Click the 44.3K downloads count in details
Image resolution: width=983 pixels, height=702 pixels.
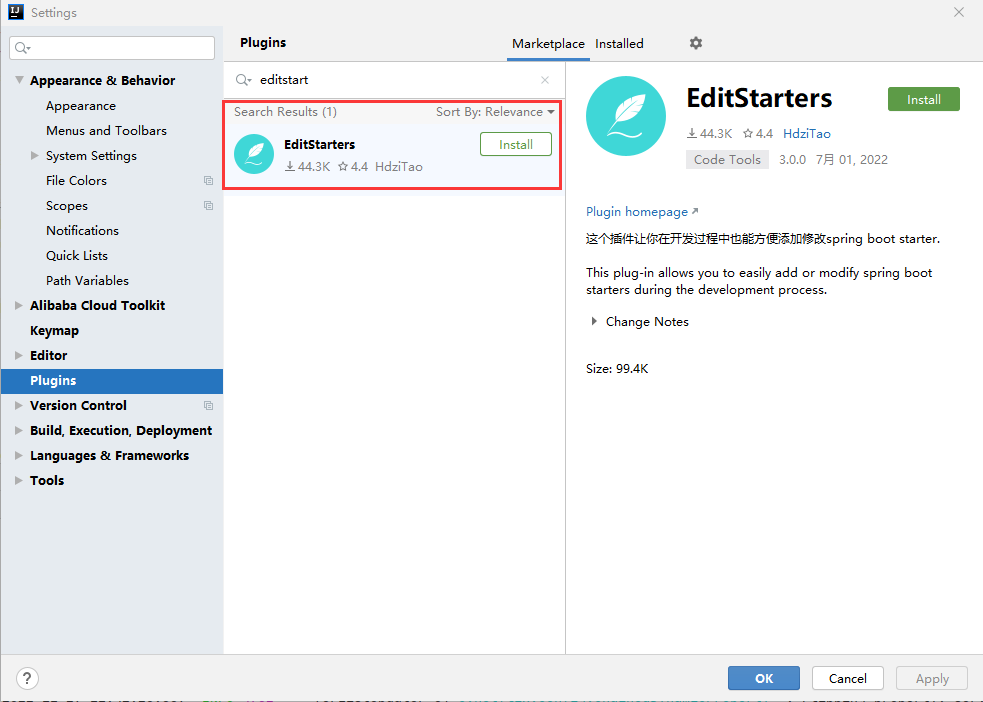click(709, 134)
